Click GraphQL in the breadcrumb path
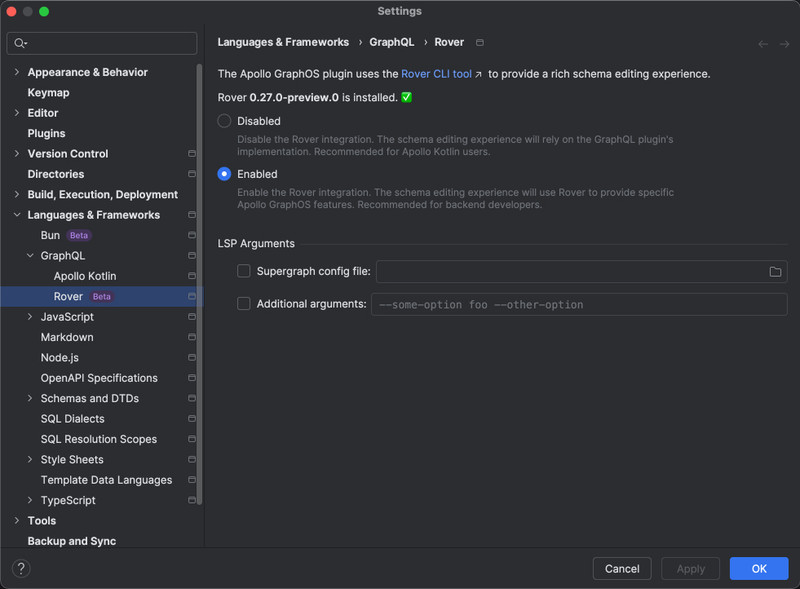The width and height of the screenshot is (800, 589). [392, 42]
